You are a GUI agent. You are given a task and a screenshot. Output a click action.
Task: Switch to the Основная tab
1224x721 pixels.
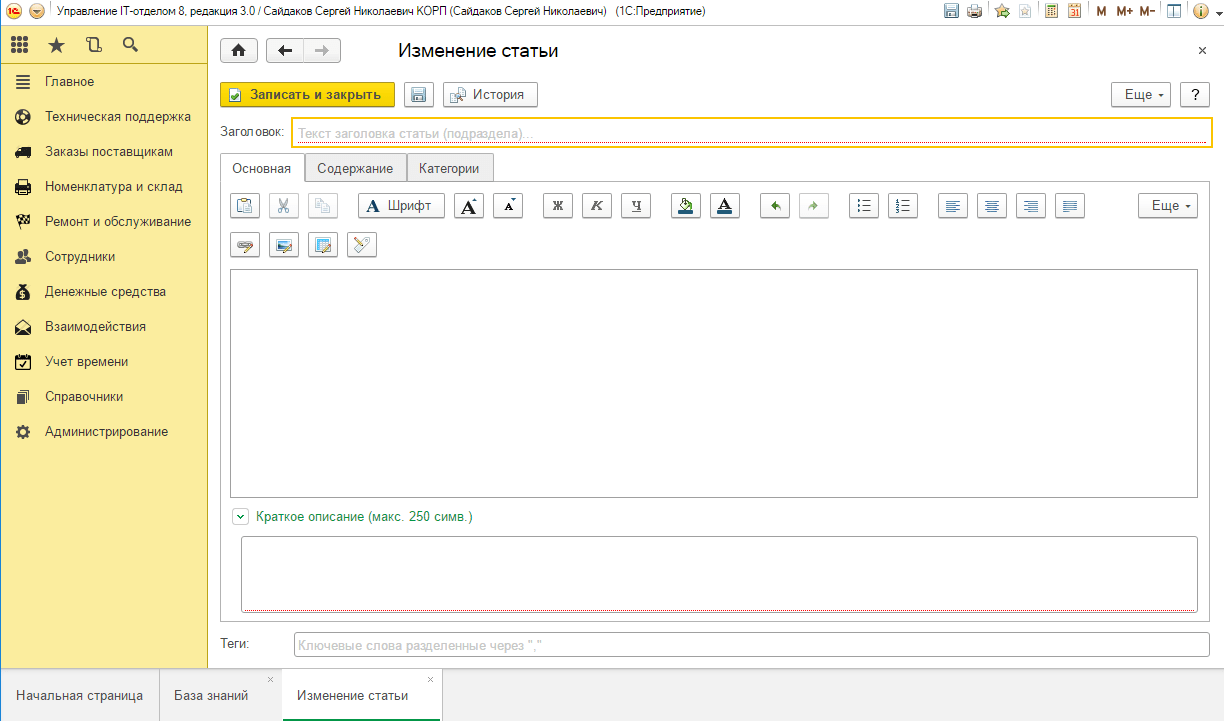coord(262,168)
